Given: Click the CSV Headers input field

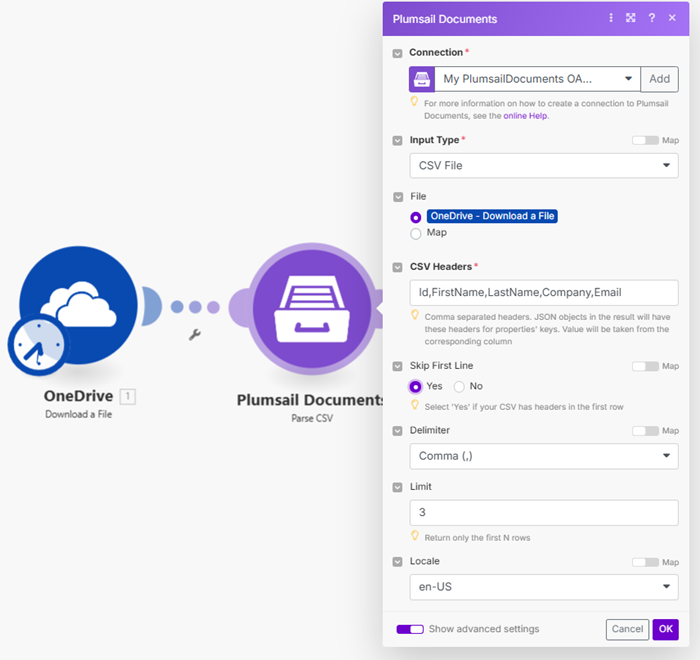Looking at the screenshot, I should (544, 292).
